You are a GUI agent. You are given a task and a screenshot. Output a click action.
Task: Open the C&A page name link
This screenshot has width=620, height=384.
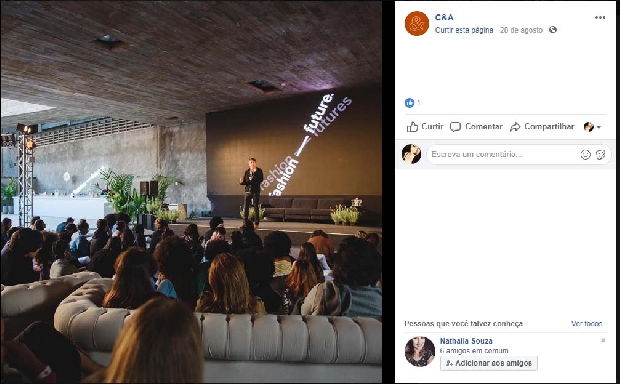pyautogui.click(x=444, y=17)
